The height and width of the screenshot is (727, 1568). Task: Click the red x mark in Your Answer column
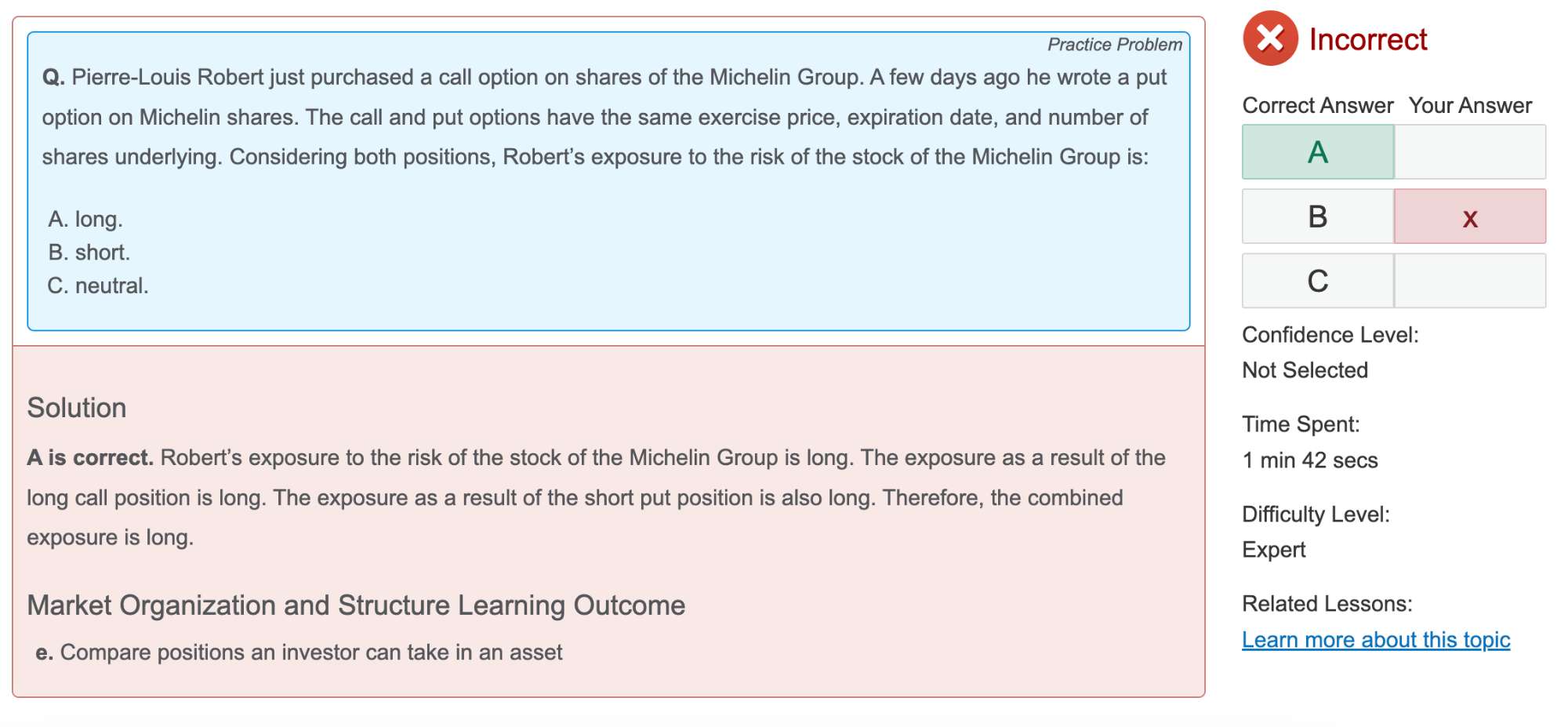click(1470, 217)
